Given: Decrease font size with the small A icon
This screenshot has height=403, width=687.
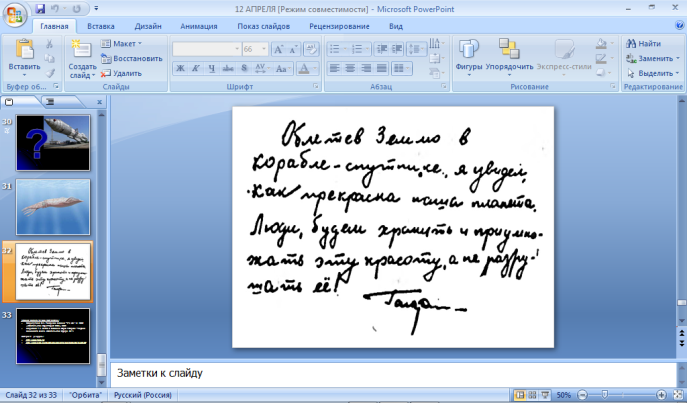Looking at the screenshot, I should 293,49.
